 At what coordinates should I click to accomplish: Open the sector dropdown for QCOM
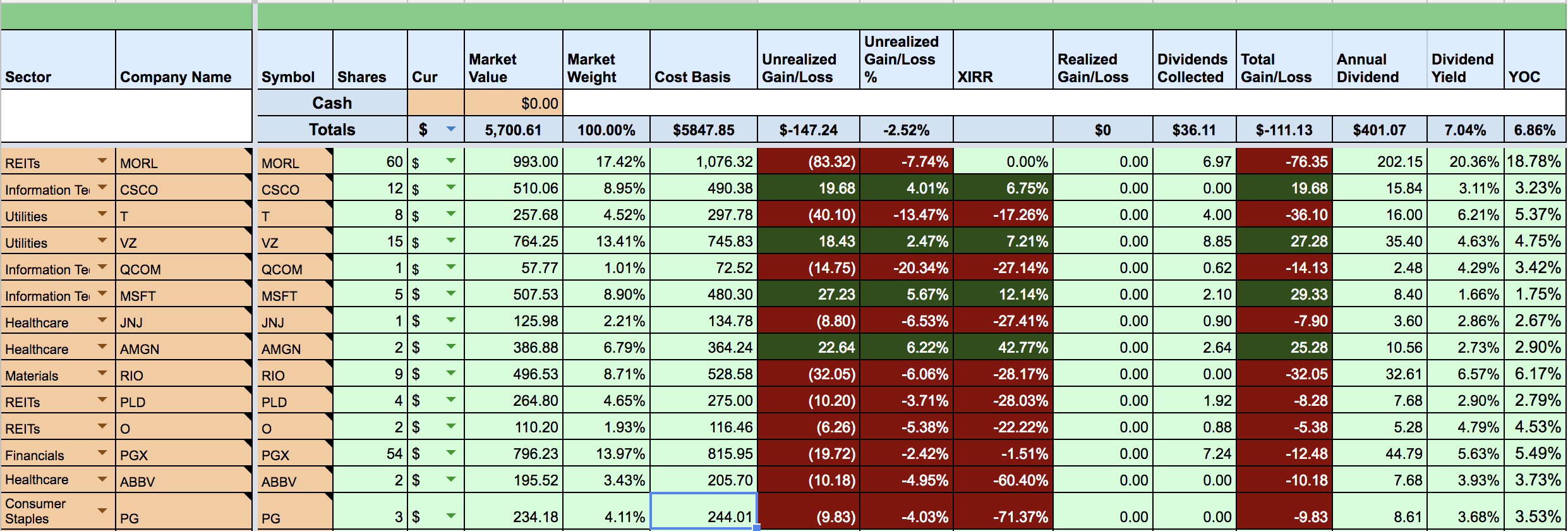point(102,267)
